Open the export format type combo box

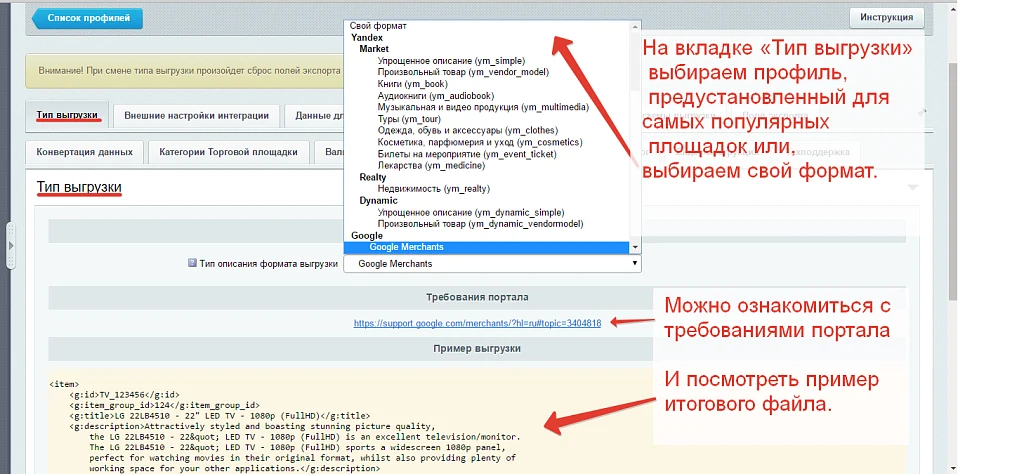(x=492, y=264)
